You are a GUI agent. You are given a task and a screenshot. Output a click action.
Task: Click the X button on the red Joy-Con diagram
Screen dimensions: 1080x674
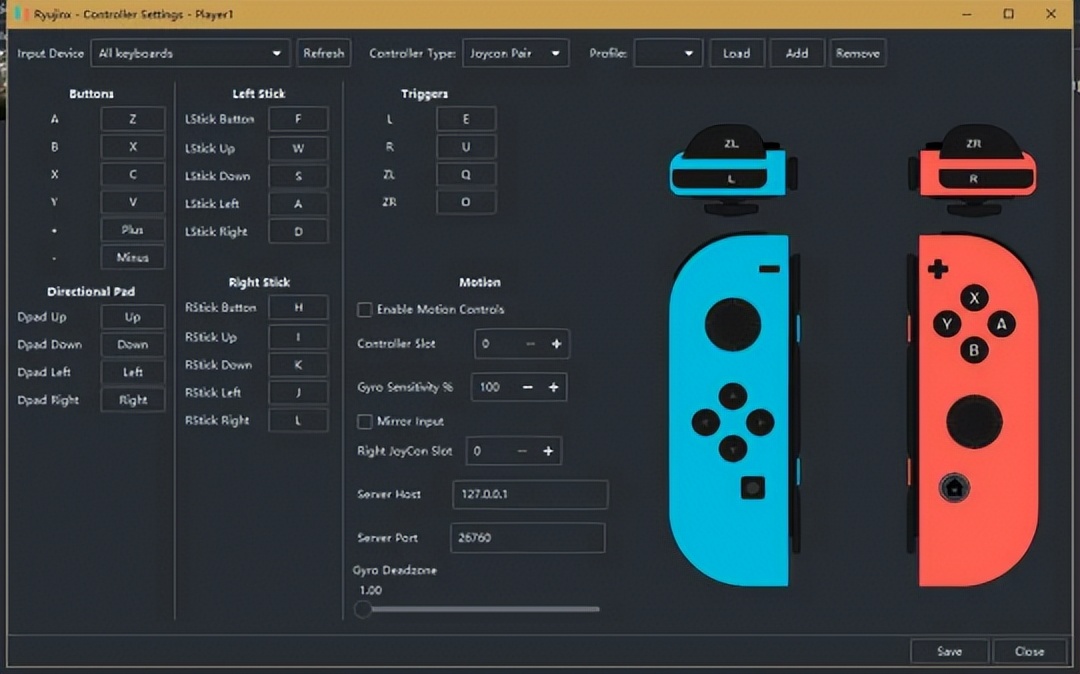click(976, 298)
